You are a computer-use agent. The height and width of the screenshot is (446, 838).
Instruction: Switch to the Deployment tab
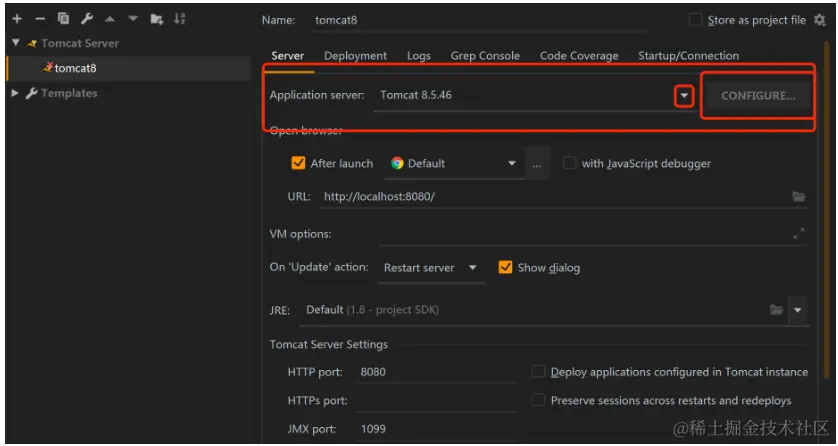click(x=355, y=56)
